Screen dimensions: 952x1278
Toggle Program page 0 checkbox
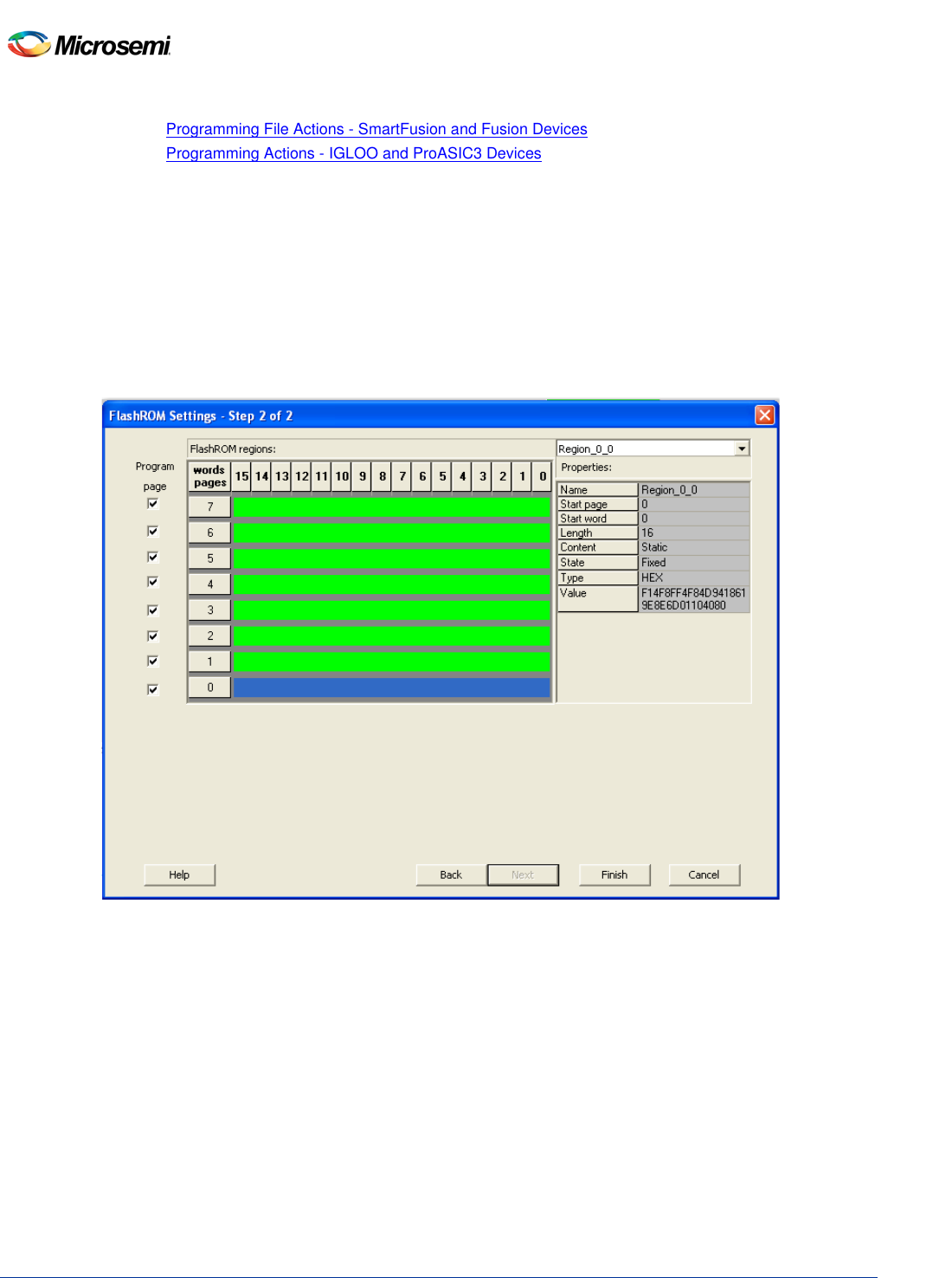pos(152,688)
